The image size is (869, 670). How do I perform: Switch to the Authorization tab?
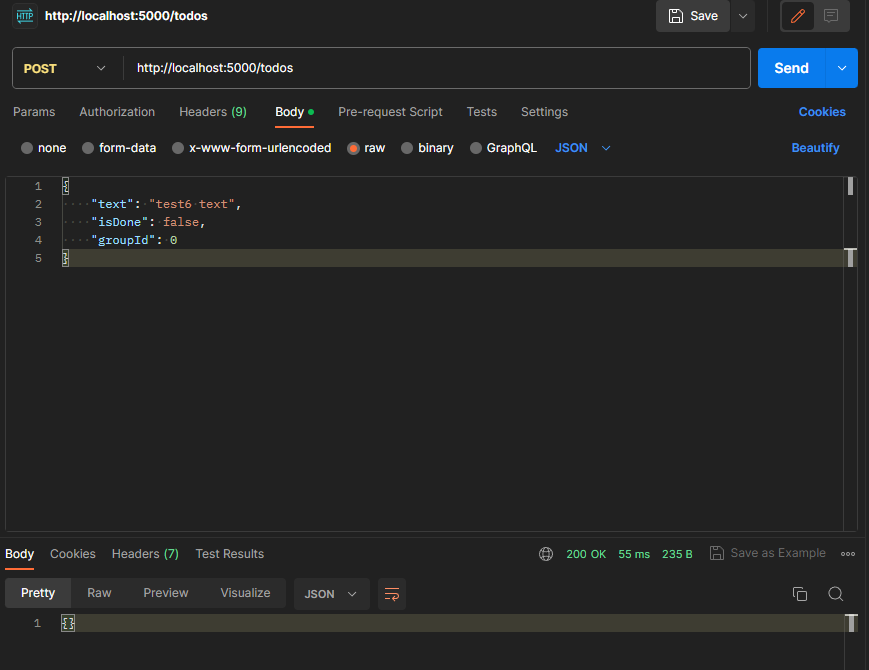117,112
